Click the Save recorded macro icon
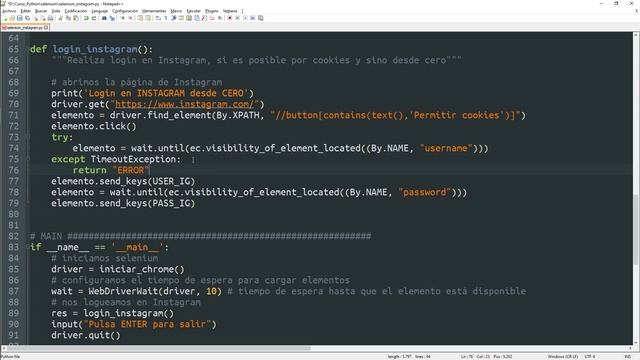 [260, 18]
